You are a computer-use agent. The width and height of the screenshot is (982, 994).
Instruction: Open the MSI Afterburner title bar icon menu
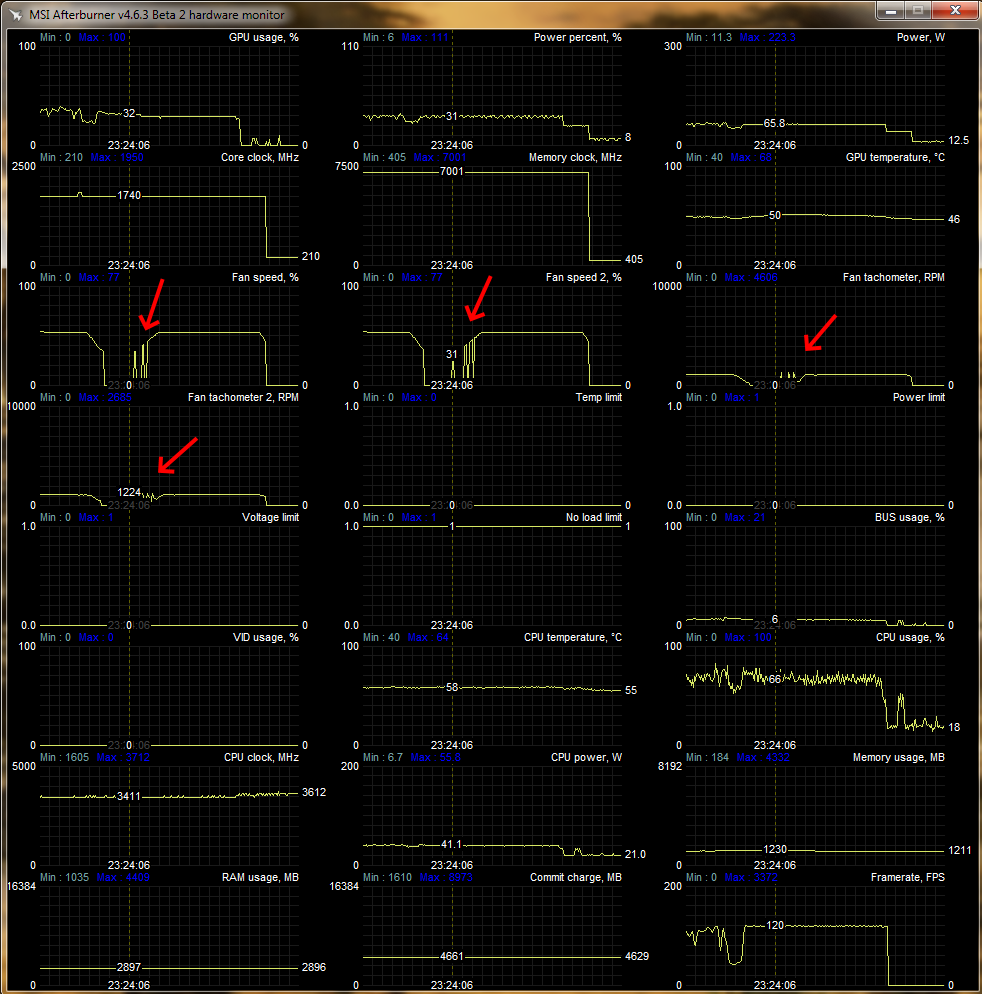(x=15, y=14)
